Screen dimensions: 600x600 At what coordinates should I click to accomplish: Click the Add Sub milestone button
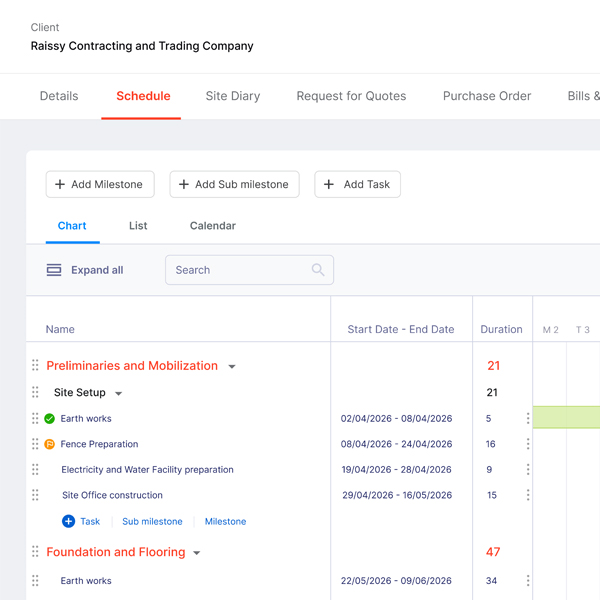[x=234, y=184]
